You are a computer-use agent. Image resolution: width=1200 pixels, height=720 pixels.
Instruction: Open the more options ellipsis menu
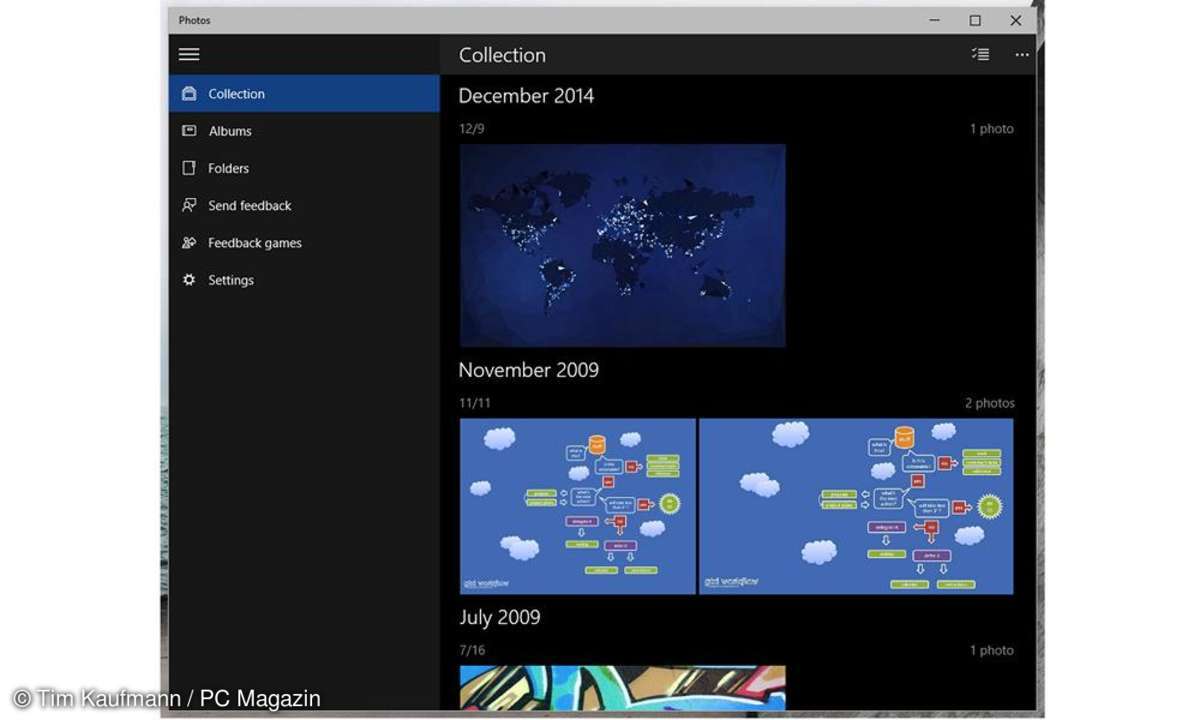click(1021, 55)
